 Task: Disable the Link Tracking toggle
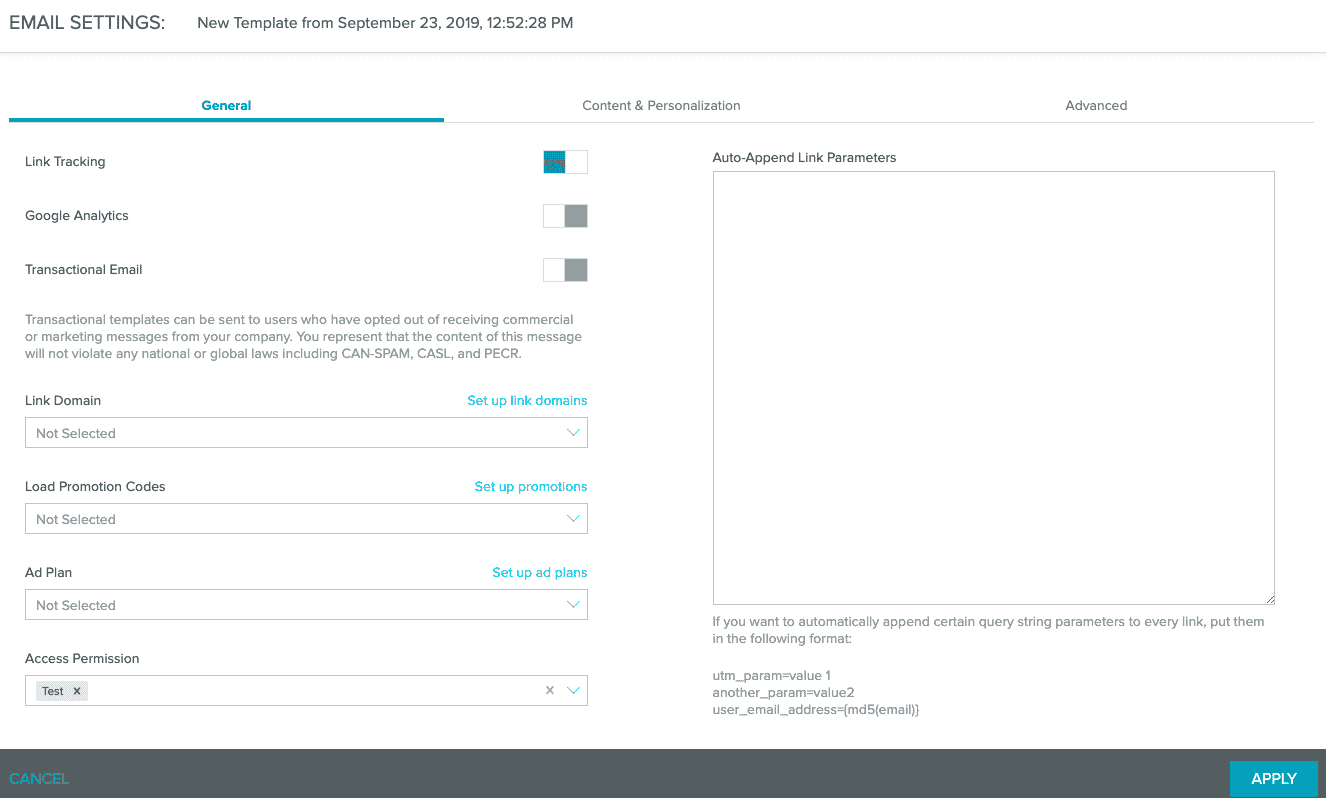tap(565, 162)
